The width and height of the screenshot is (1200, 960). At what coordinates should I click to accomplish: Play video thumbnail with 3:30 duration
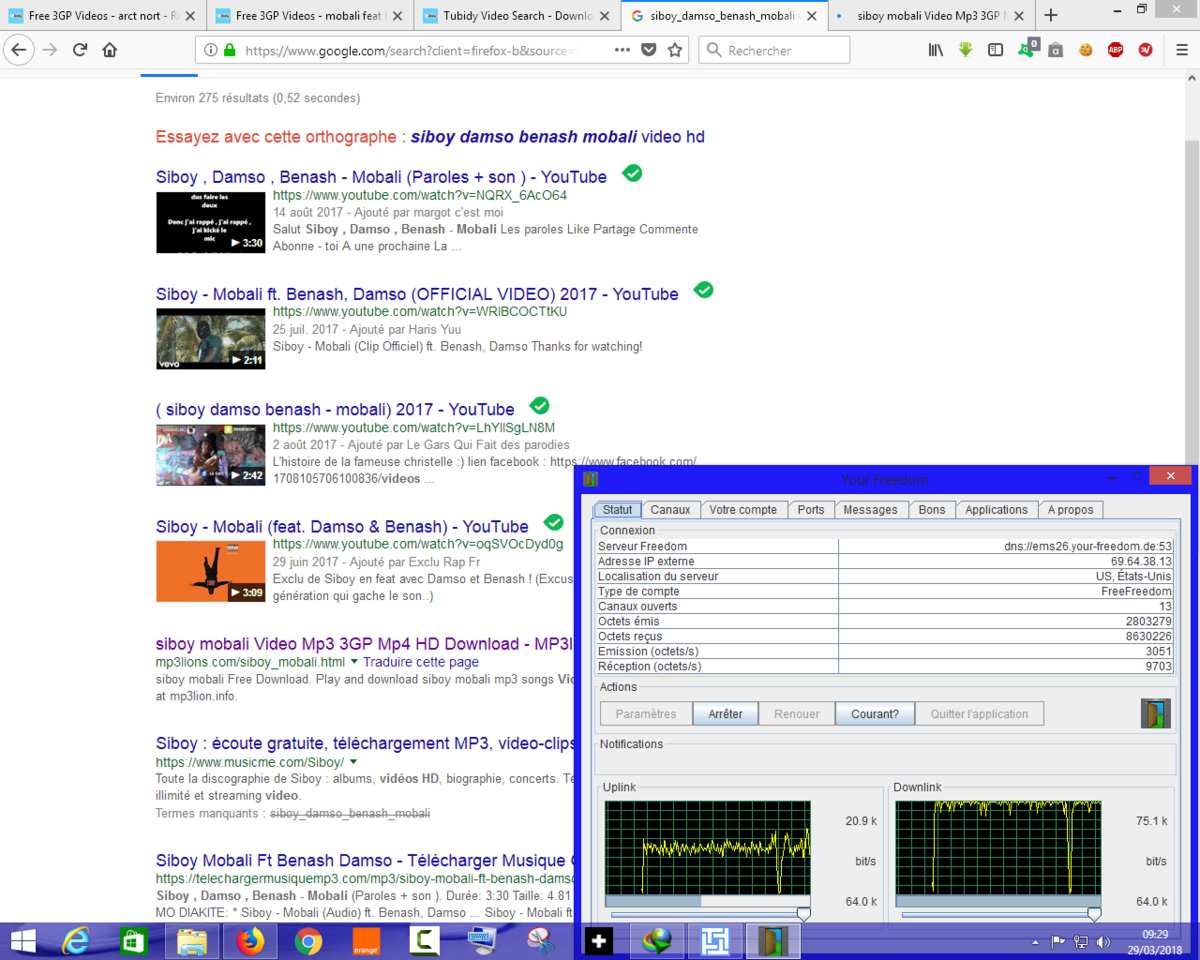(211, 222)
